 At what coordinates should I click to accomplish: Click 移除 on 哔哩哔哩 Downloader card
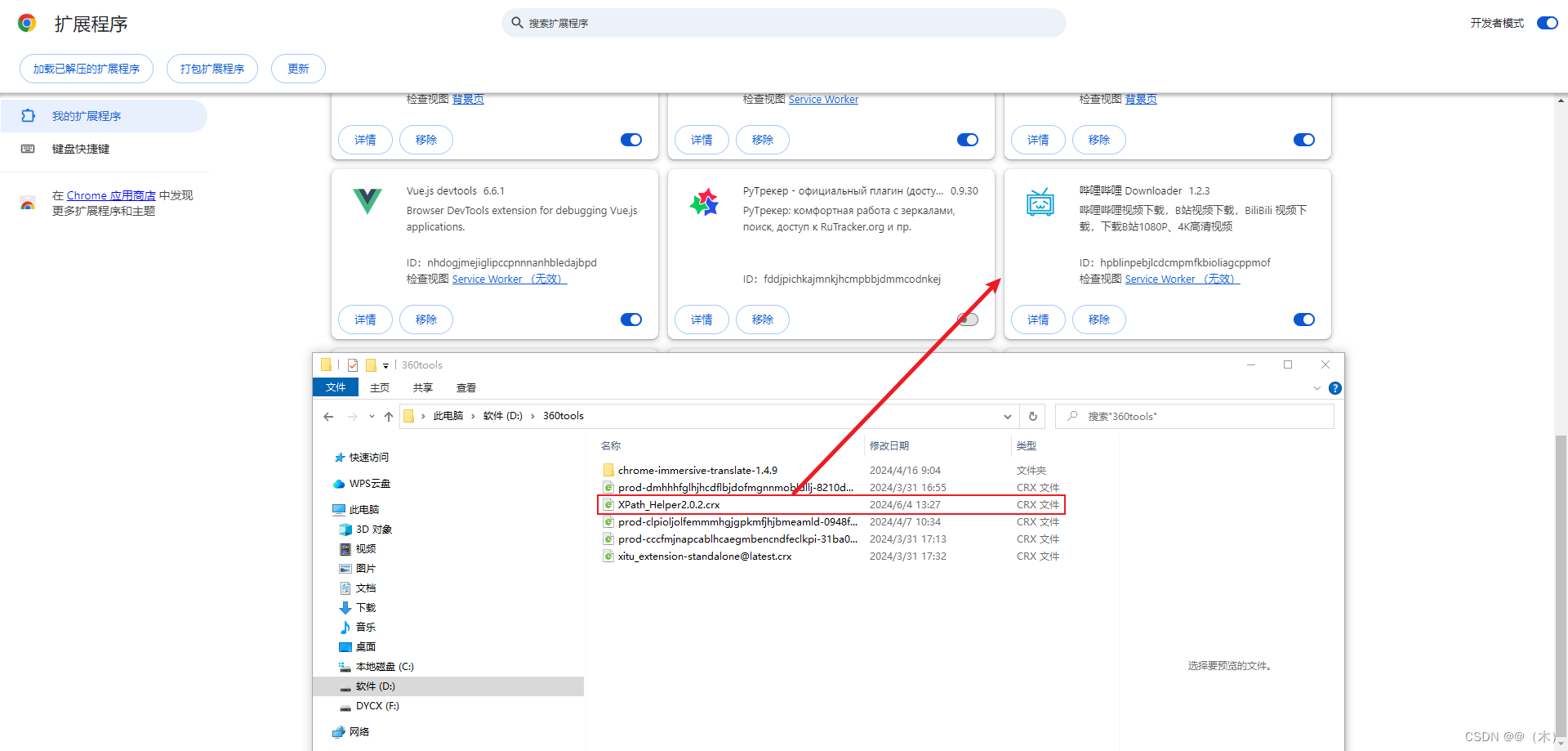1099,320
